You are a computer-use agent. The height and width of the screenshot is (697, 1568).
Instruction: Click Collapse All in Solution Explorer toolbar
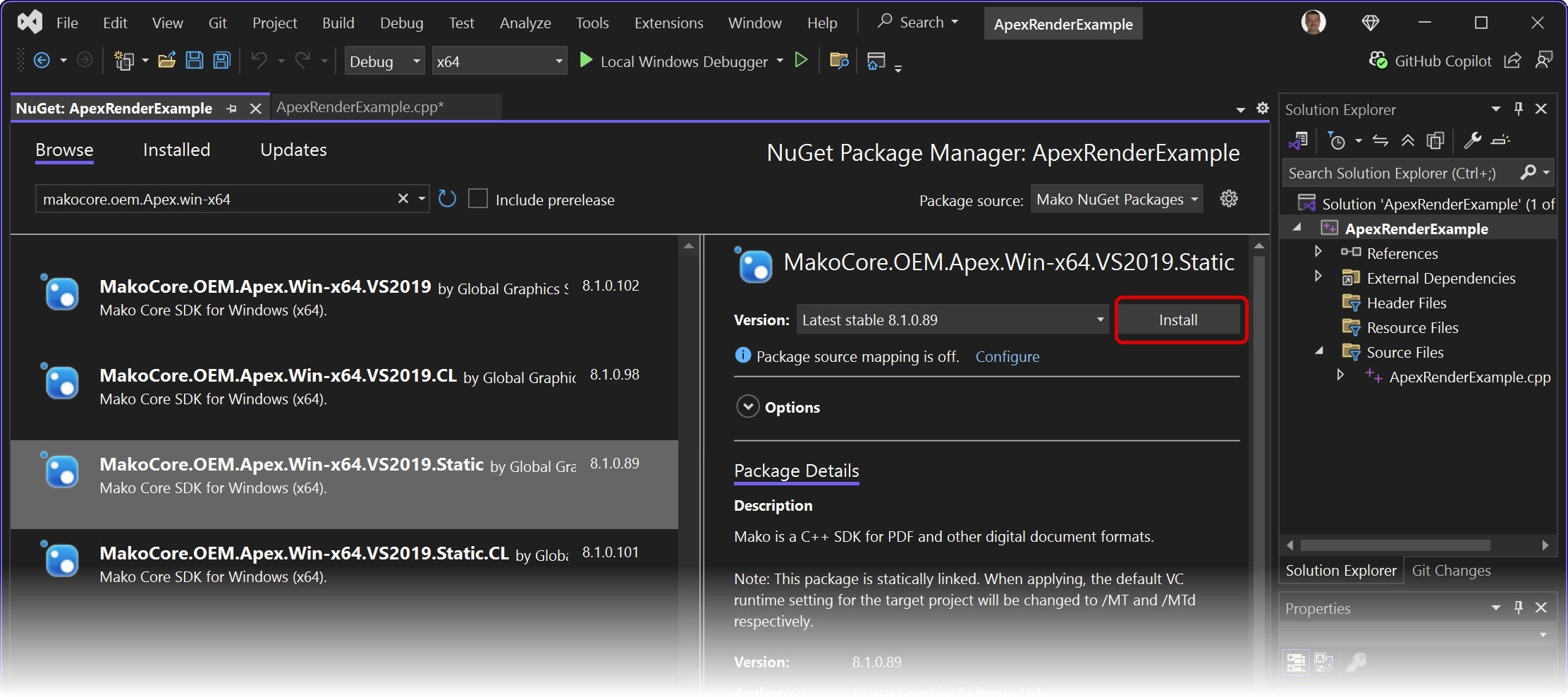click(x=1407, y=141)
